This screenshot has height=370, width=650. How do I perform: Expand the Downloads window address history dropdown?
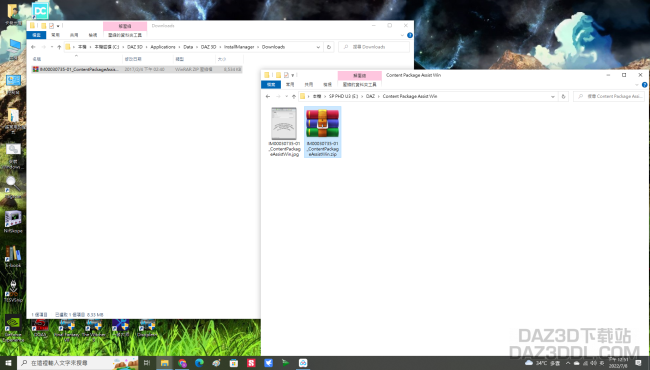318,47
